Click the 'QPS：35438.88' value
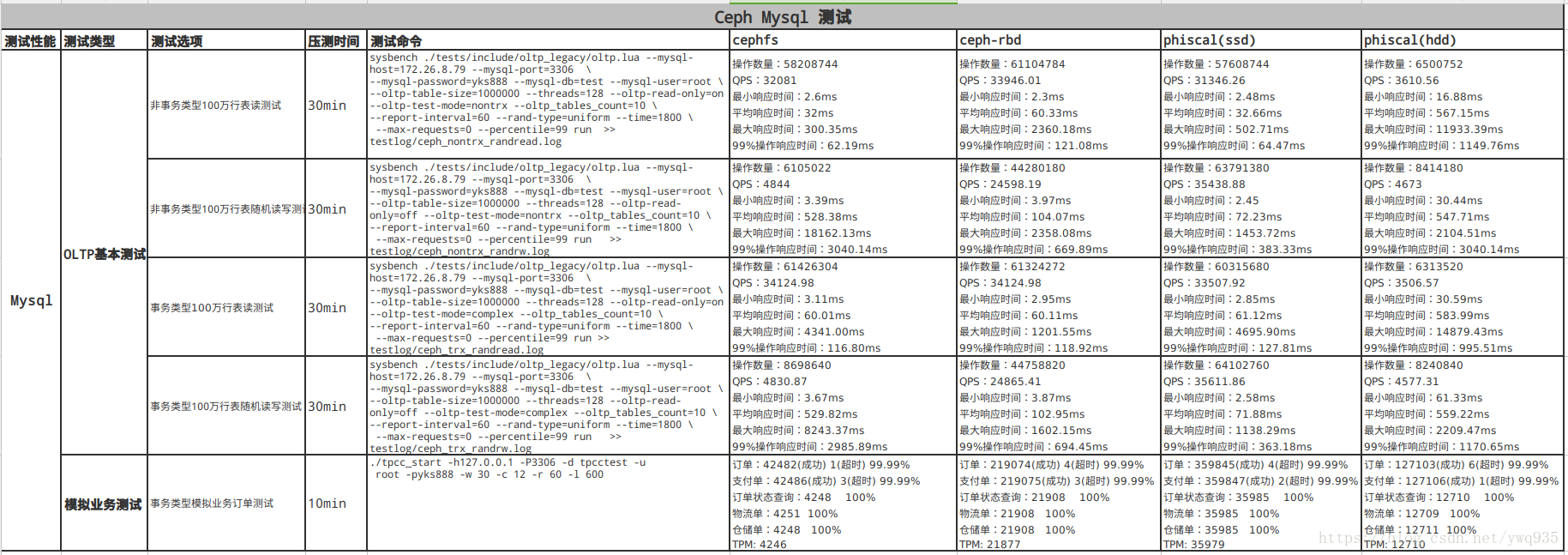 point(1205,184)
